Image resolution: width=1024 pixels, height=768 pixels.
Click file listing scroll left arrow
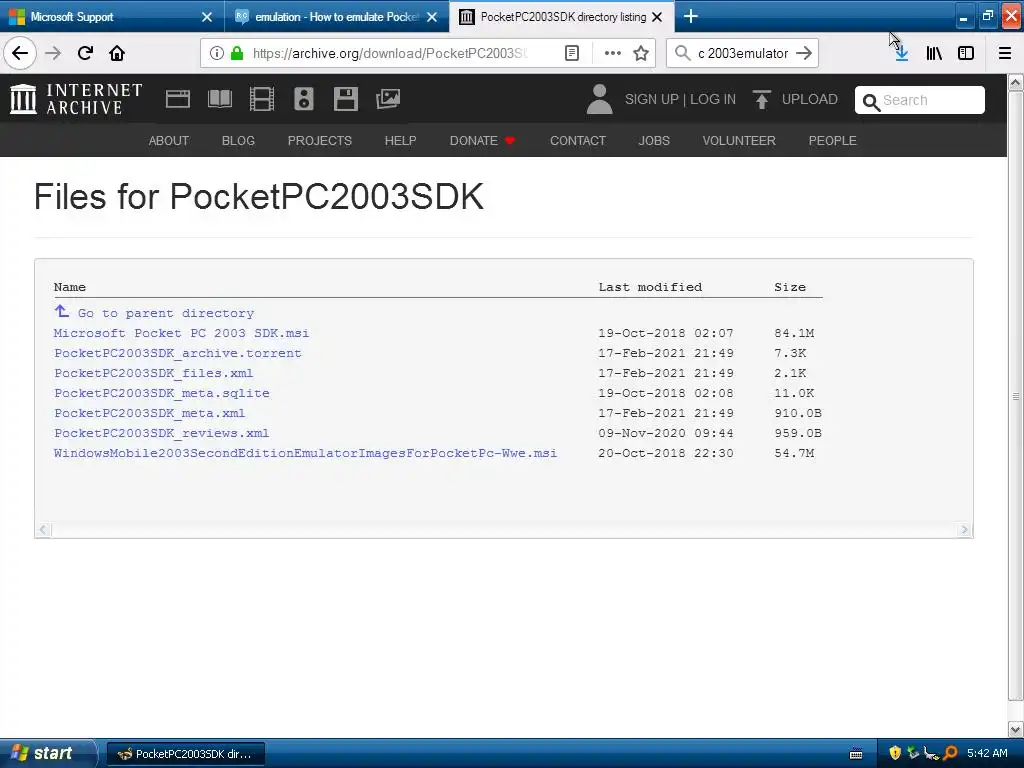(x=43, y=530)
